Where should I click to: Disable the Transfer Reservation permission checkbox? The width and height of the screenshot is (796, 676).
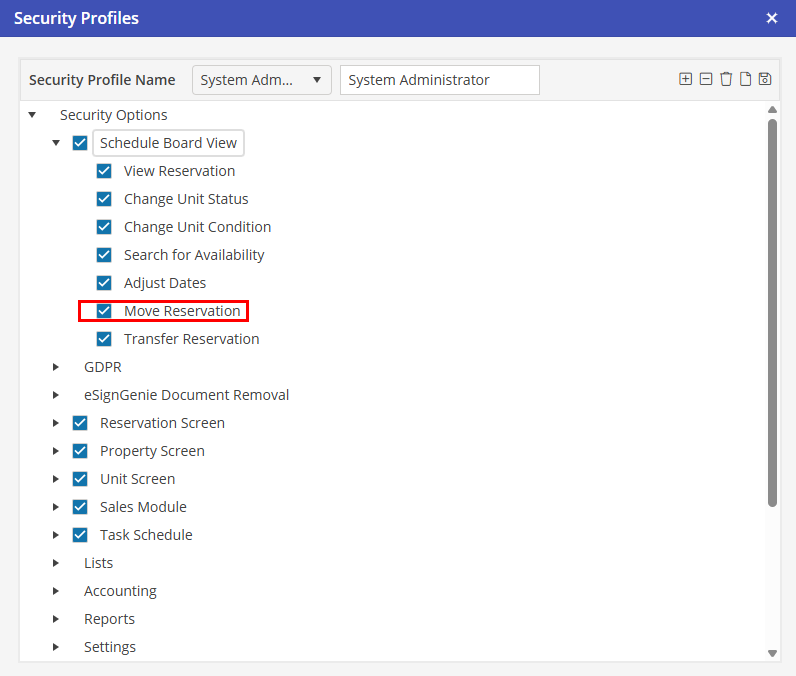click(104, 339)
